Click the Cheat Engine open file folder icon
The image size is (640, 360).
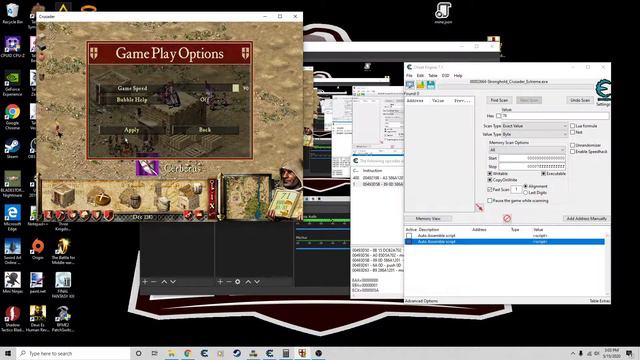click(x=420, y=84)
